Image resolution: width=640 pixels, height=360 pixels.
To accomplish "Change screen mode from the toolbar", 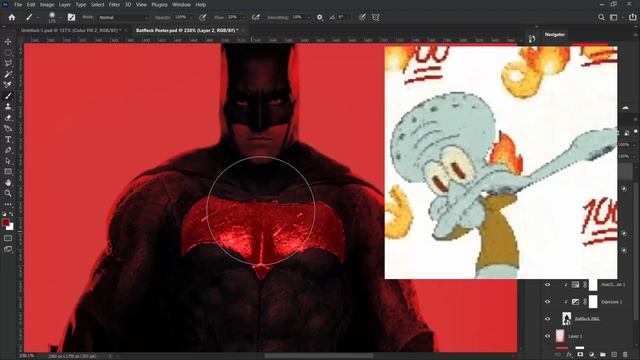I will (x=8, y=249).
